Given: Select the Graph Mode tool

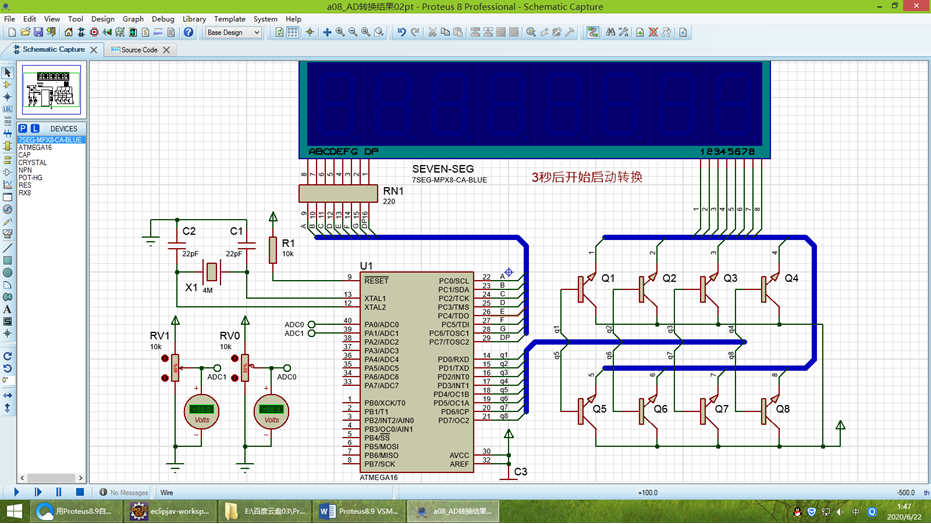Looking at the screenshot, I should 7,185.
